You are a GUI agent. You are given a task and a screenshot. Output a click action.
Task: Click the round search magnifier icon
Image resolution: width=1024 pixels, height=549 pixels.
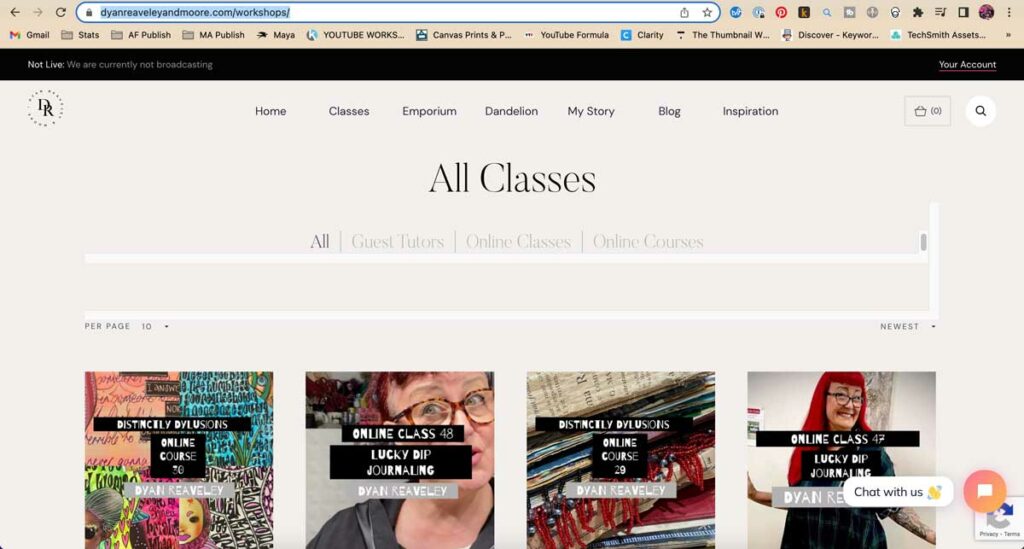[x=980, y=111]
